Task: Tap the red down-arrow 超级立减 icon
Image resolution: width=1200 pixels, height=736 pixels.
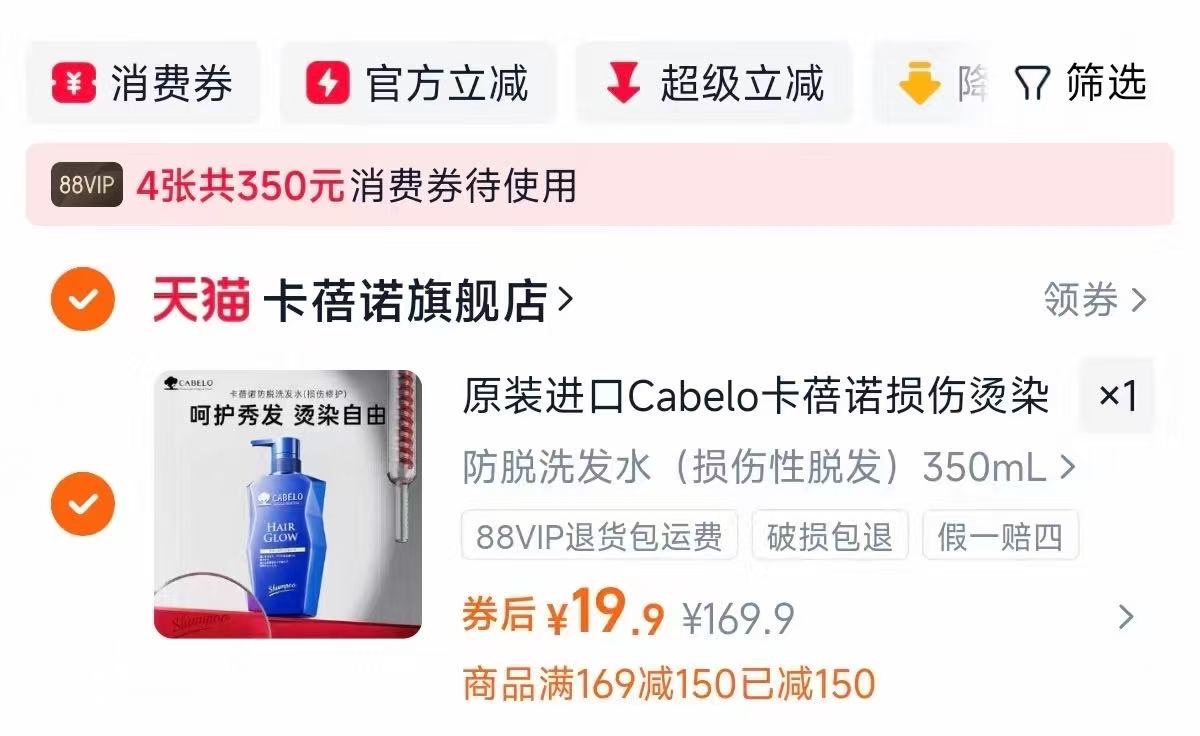Action: point(623,83)
